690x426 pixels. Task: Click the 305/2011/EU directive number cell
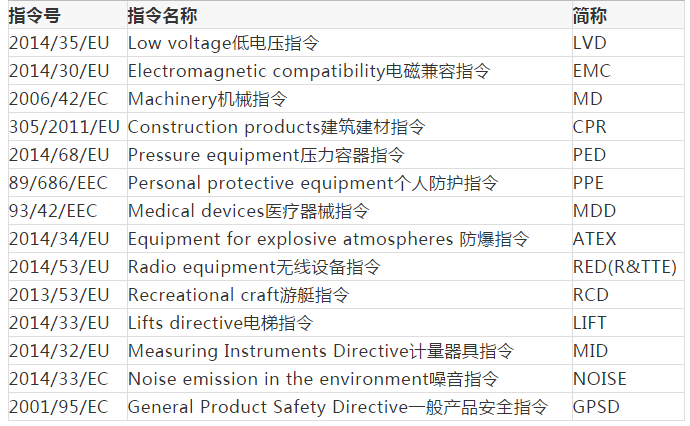pos(64,127)
